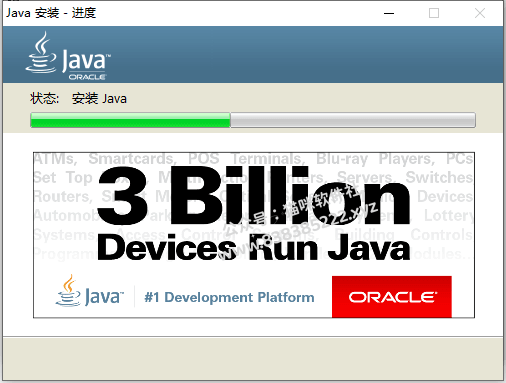Click the faded 'Switches' background word
The width and height of the screenshot is (506, 383).
[439, 177]
